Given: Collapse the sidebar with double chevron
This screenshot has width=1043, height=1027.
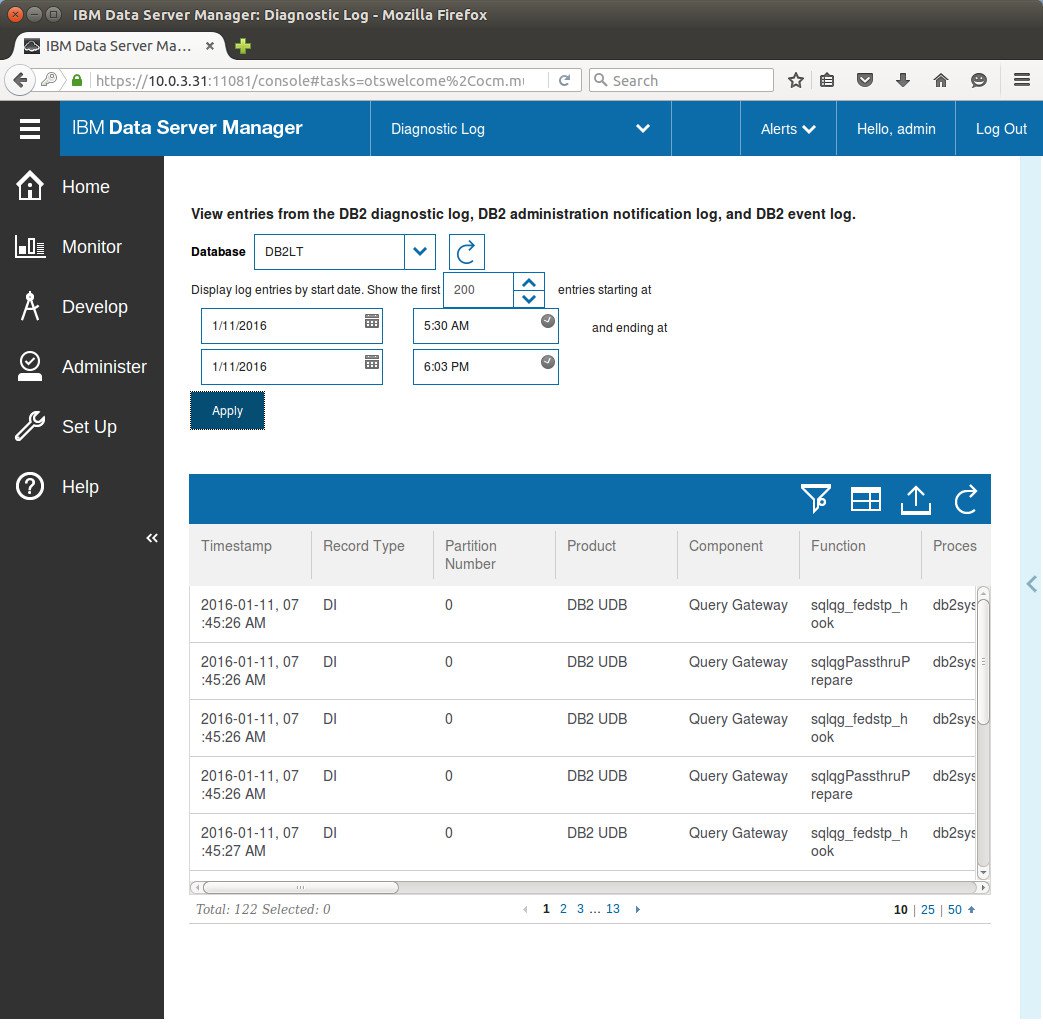Looking at the screenshot, I should (152, 537).
